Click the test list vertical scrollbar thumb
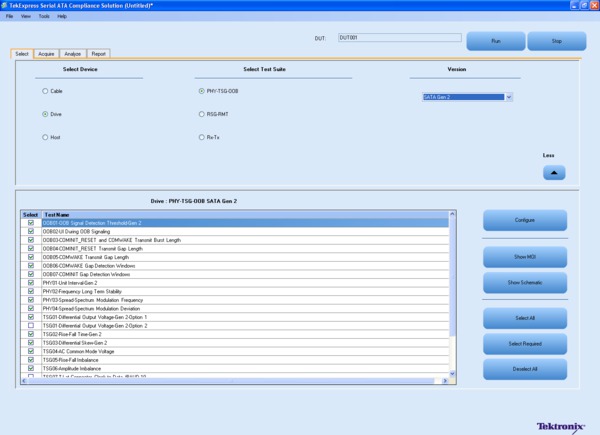 [x=452, y=277]
